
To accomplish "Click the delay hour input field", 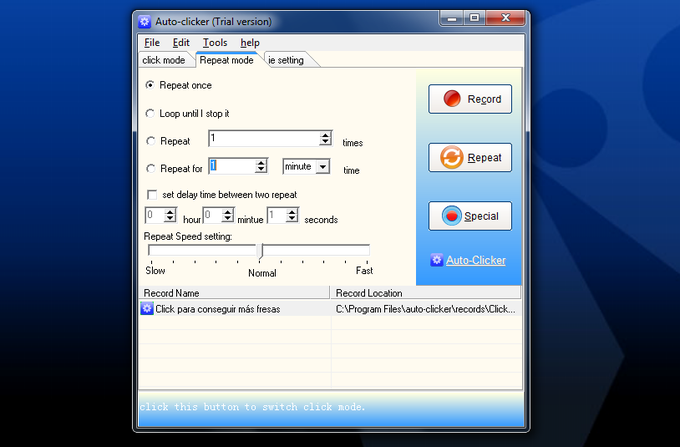I will pos(155,215).
